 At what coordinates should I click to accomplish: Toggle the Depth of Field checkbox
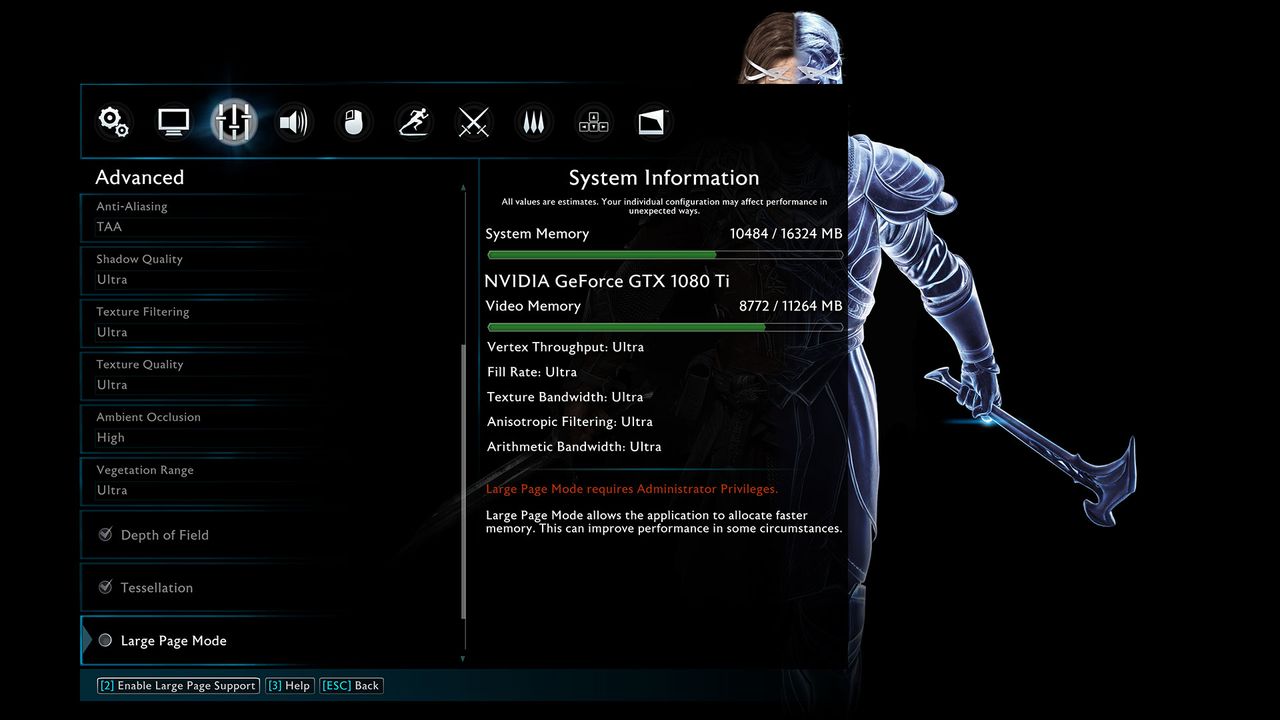105,535
